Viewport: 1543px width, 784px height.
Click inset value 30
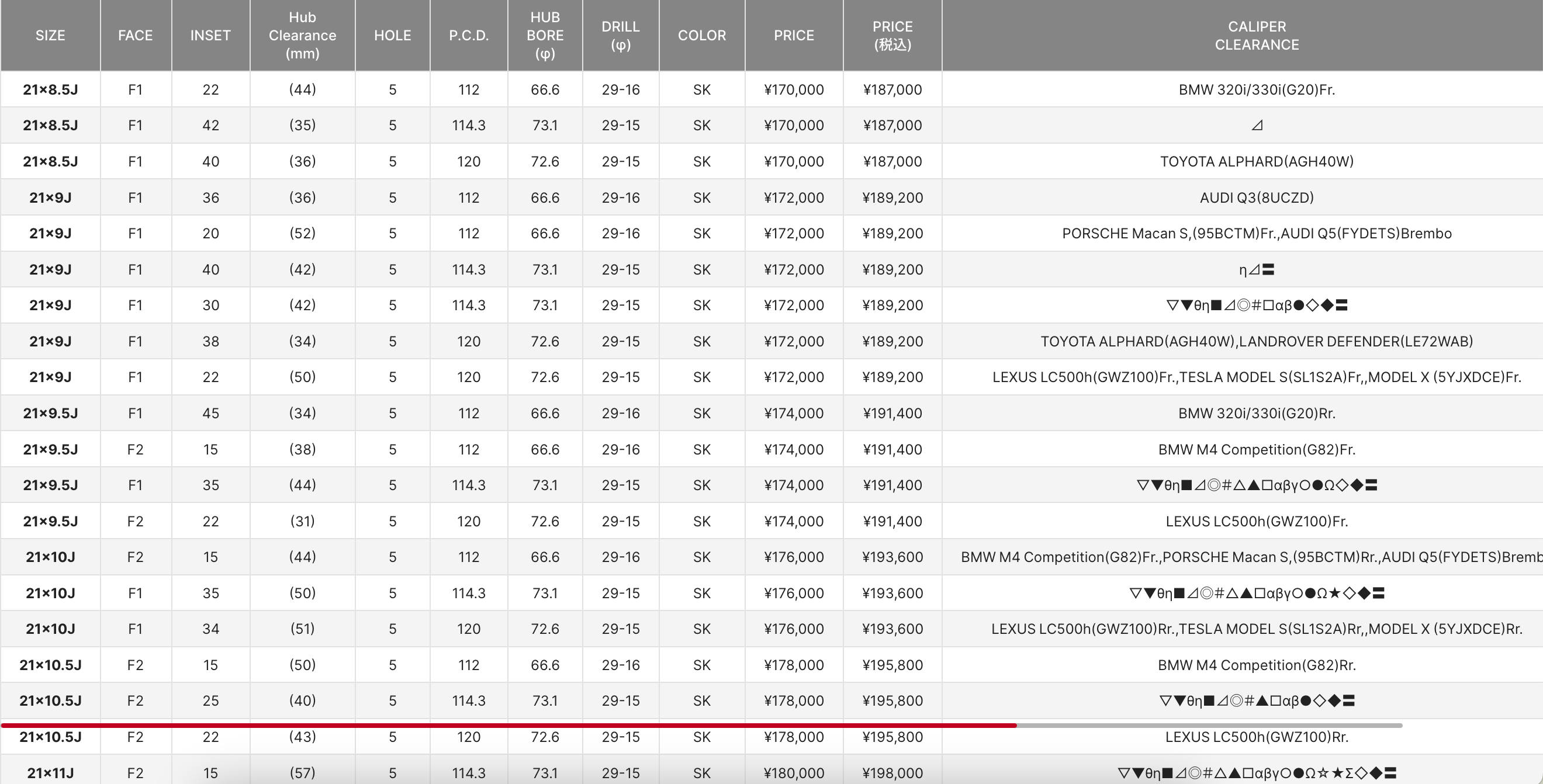(x=210, y=306)
